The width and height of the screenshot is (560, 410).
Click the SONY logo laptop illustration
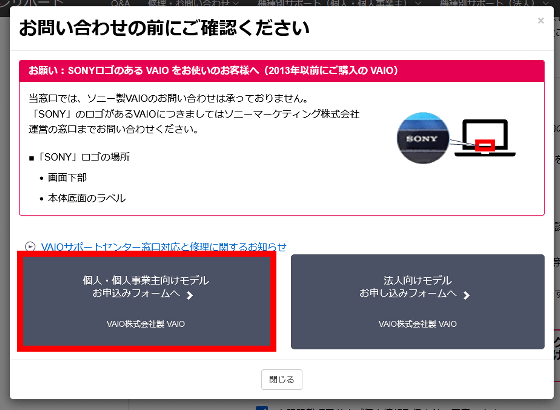[x=456, y=138]
